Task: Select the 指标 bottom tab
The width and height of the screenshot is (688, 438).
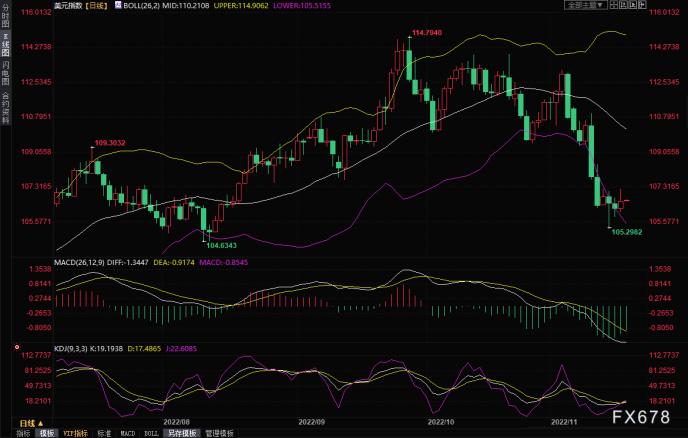Action: (x=23, y=433)
